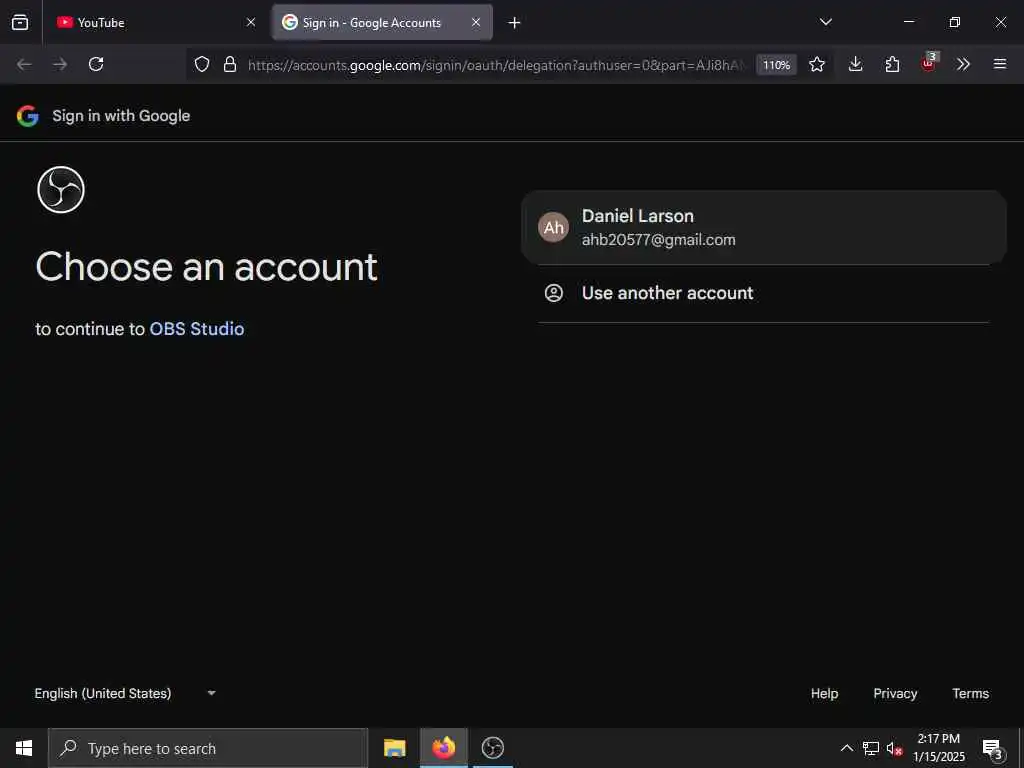Open the uBlock Origin extension icon
Screen dimensions: 1024x768
(929, 63)
